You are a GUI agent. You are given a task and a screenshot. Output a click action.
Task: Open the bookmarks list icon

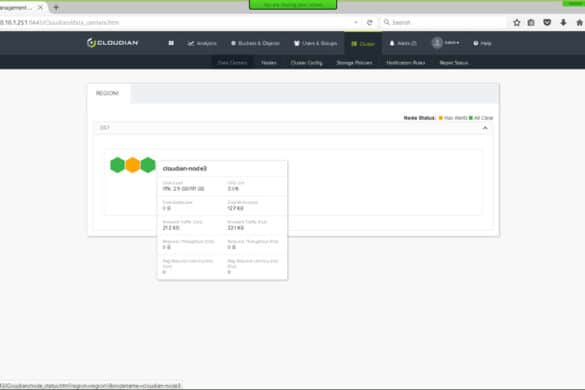[x=531, y=22]
